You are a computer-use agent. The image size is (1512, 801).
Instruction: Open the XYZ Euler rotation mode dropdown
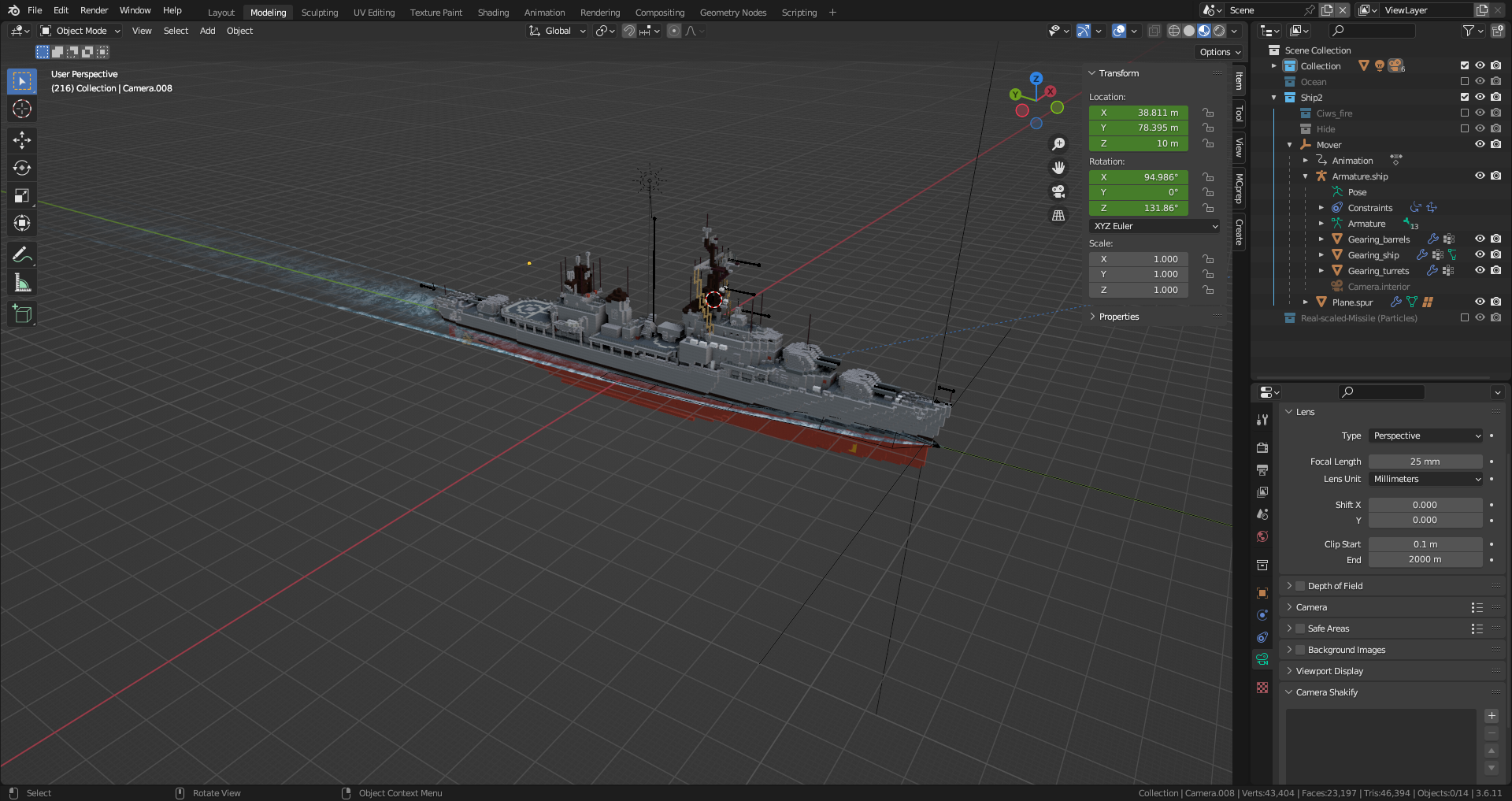click(1155, 226)
